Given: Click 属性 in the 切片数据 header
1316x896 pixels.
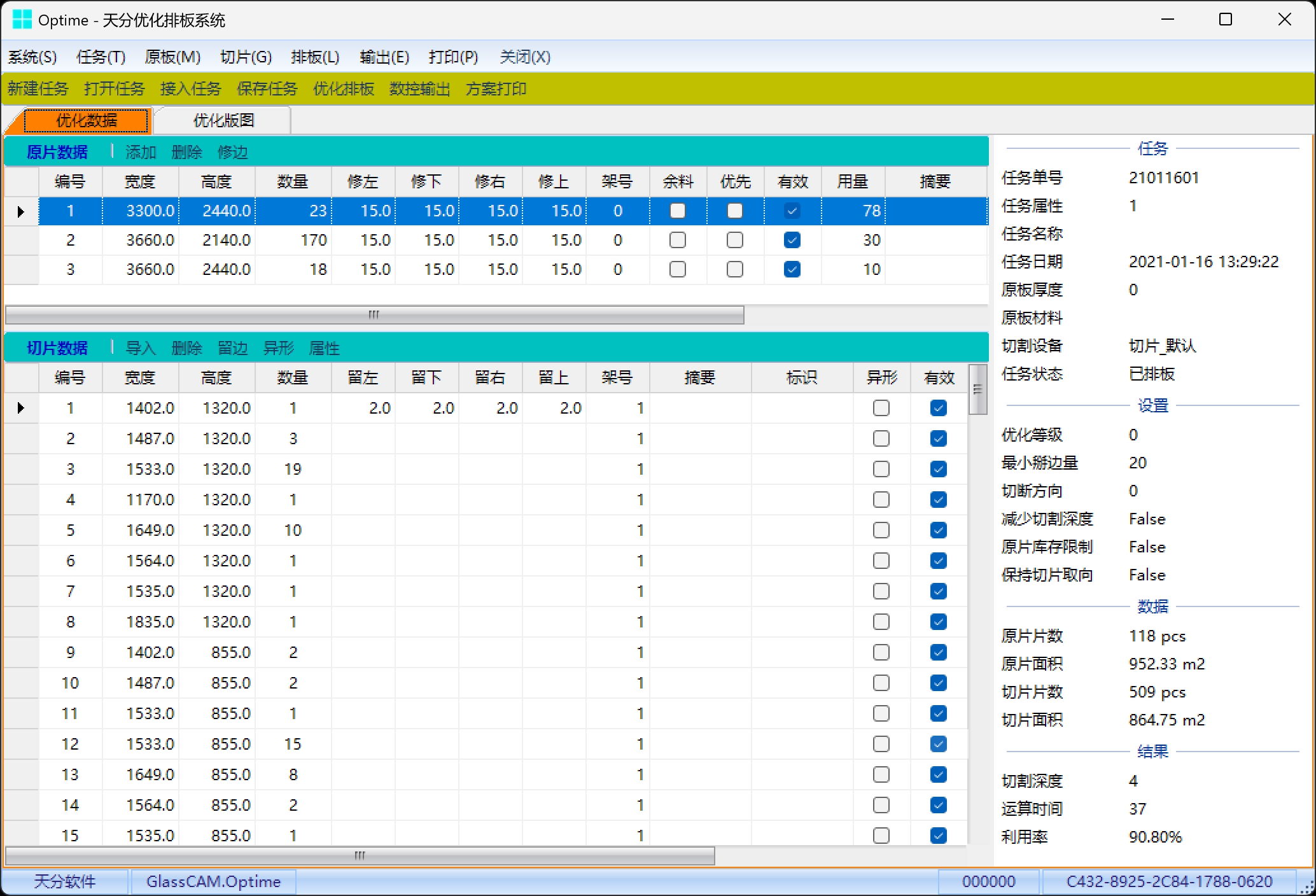Looking at the screenshot, I should coord(324,348).
